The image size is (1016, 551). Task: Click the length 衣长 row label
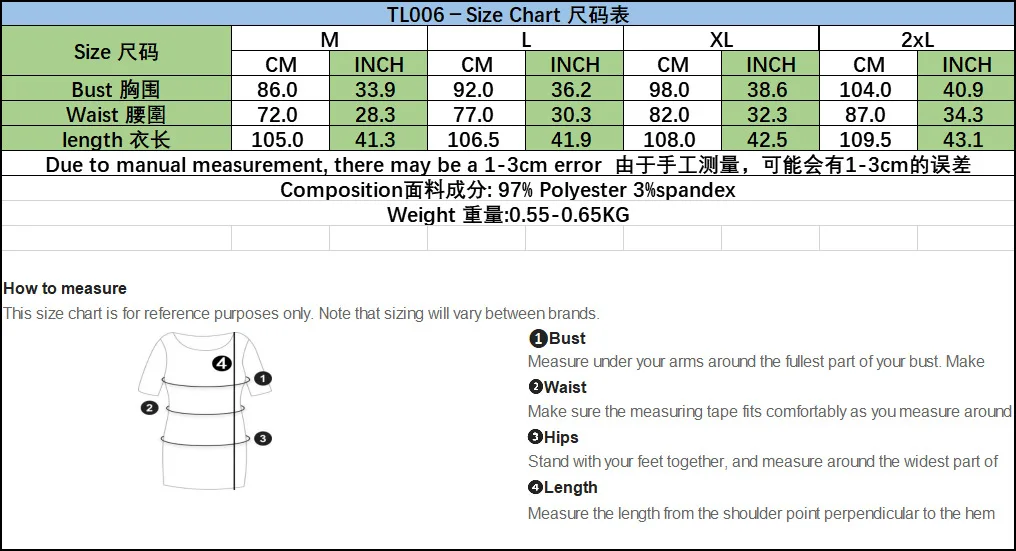[116, 139]
